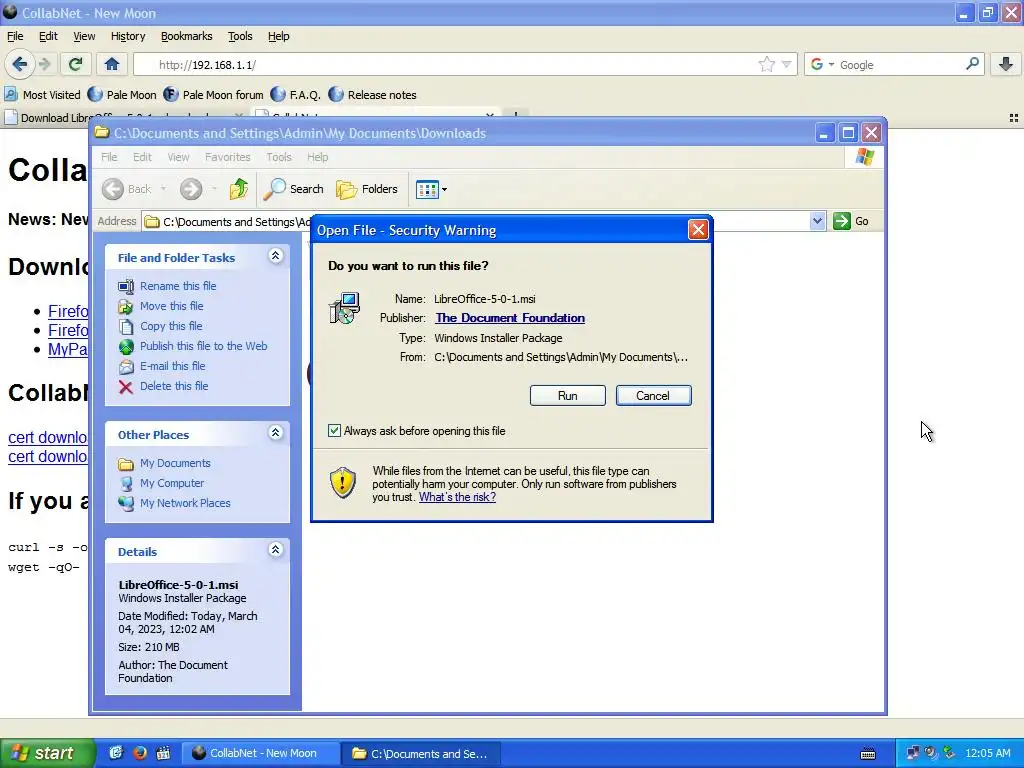Collapse the Details panel

click(276, 550)
